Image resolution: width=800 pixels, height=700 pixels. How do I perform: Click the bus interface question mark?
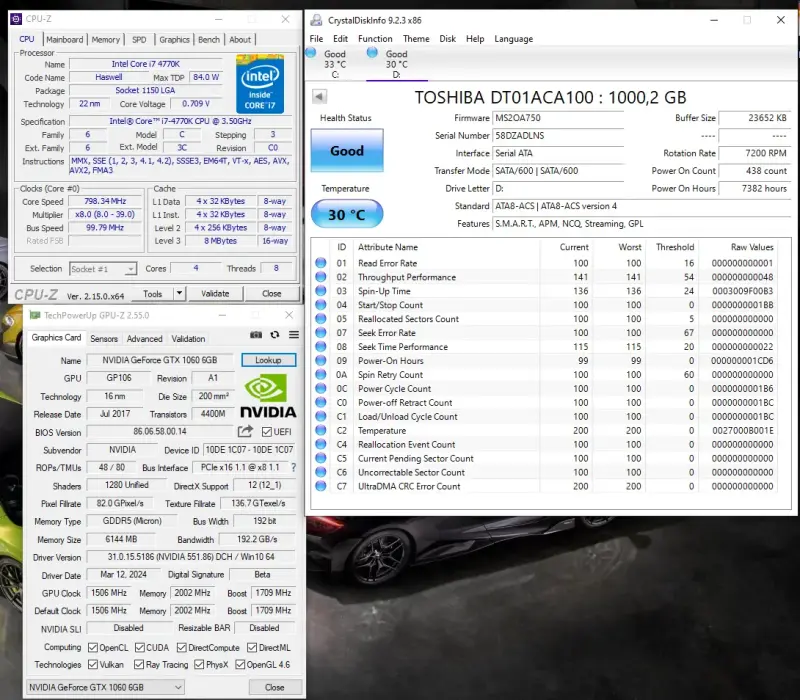[x=293, y=467]
